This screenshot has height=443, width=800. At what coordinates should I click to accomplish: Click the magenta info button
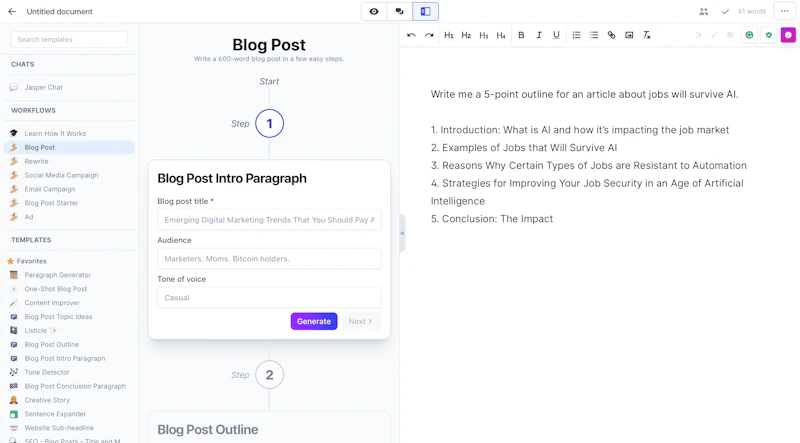pos(788,35)
